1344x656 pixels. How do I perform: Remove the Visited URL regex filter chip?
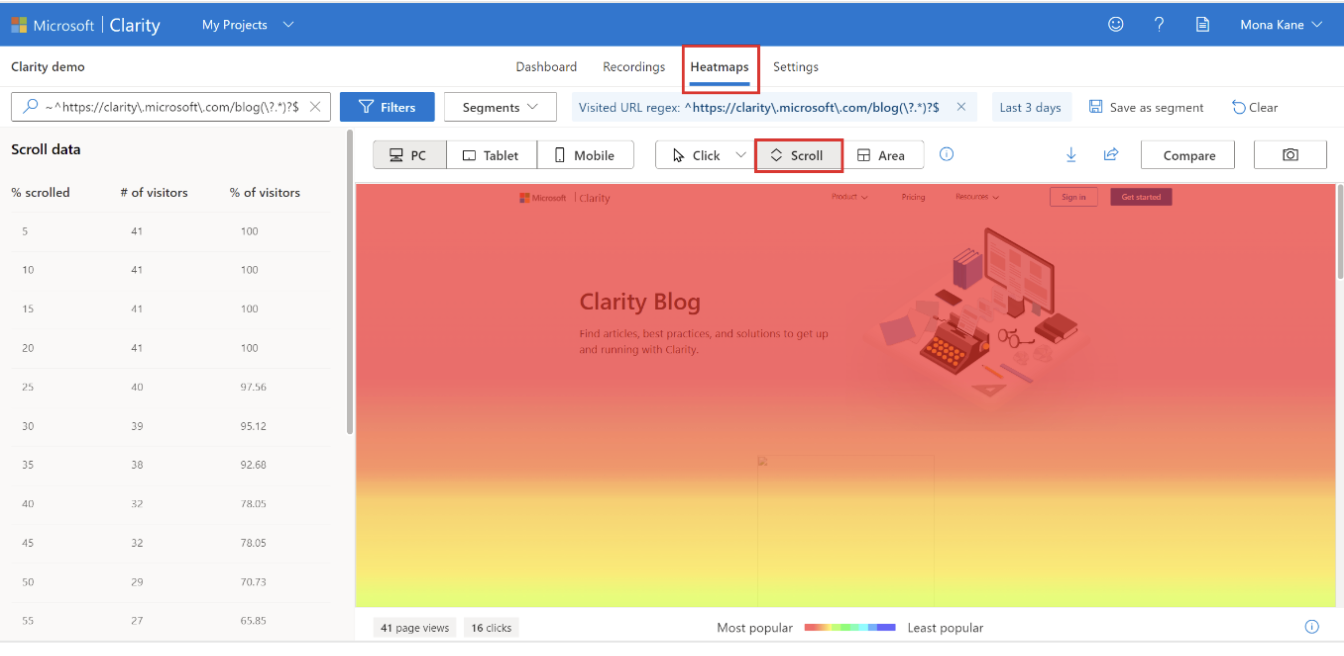click(x=961, y=107)
